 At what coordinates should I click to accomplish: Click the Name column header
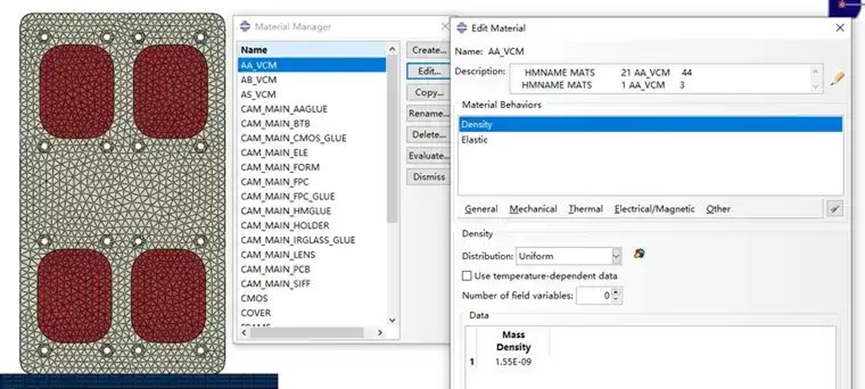click(x=312, y=50)
